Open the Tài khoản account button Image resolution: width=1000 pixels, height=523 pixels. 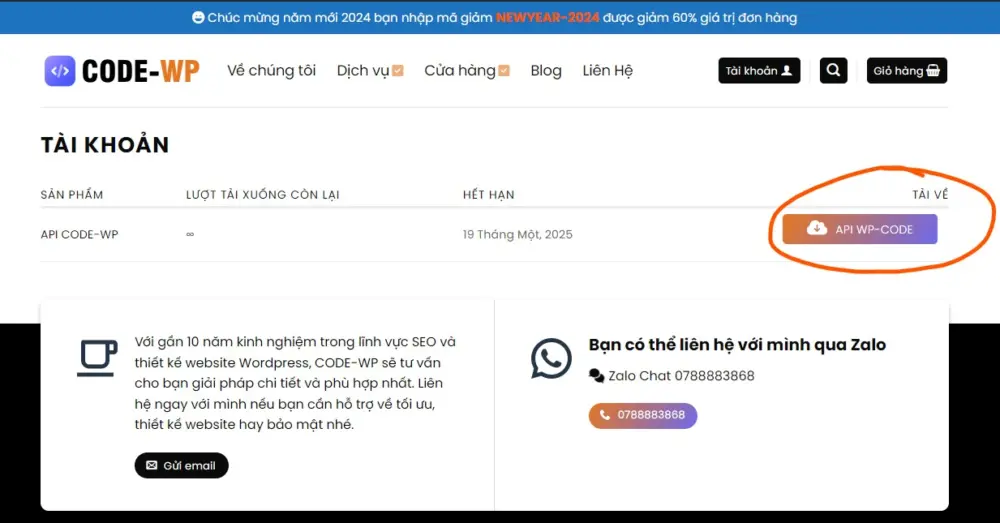(x=759, y=70)
